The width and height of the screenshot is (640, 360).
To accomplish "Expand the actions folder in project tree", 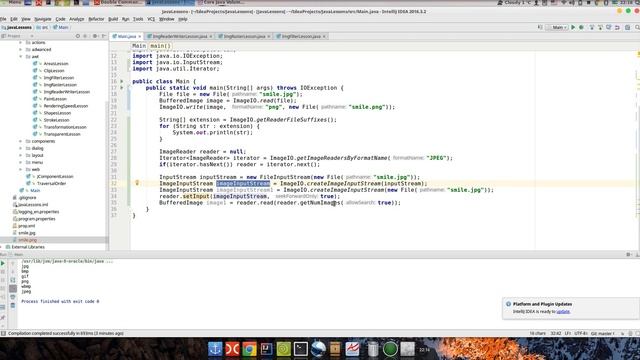I will click(x=21, y=42).
